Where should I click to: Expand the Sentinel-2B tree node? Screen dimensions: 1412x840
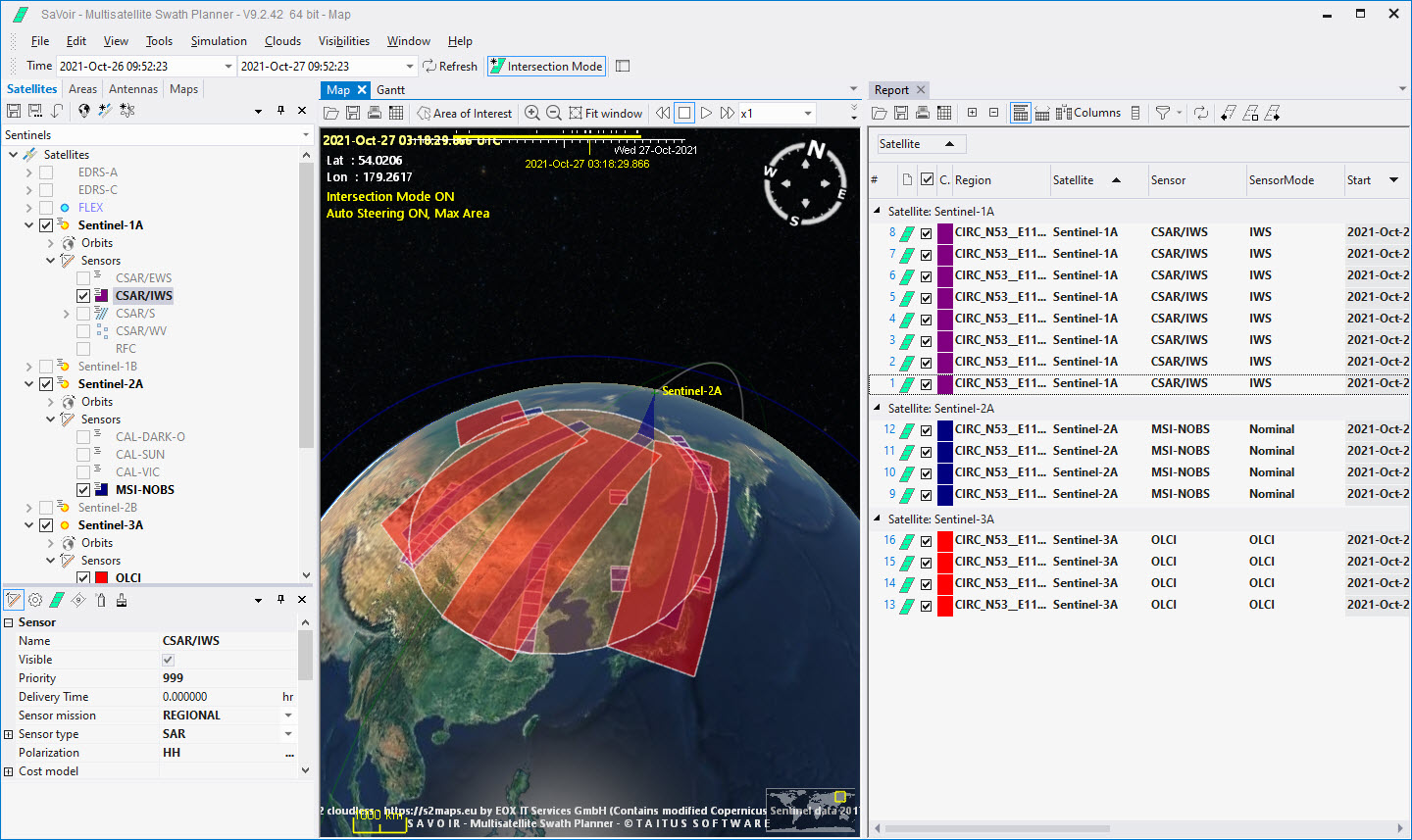point(29,508)
